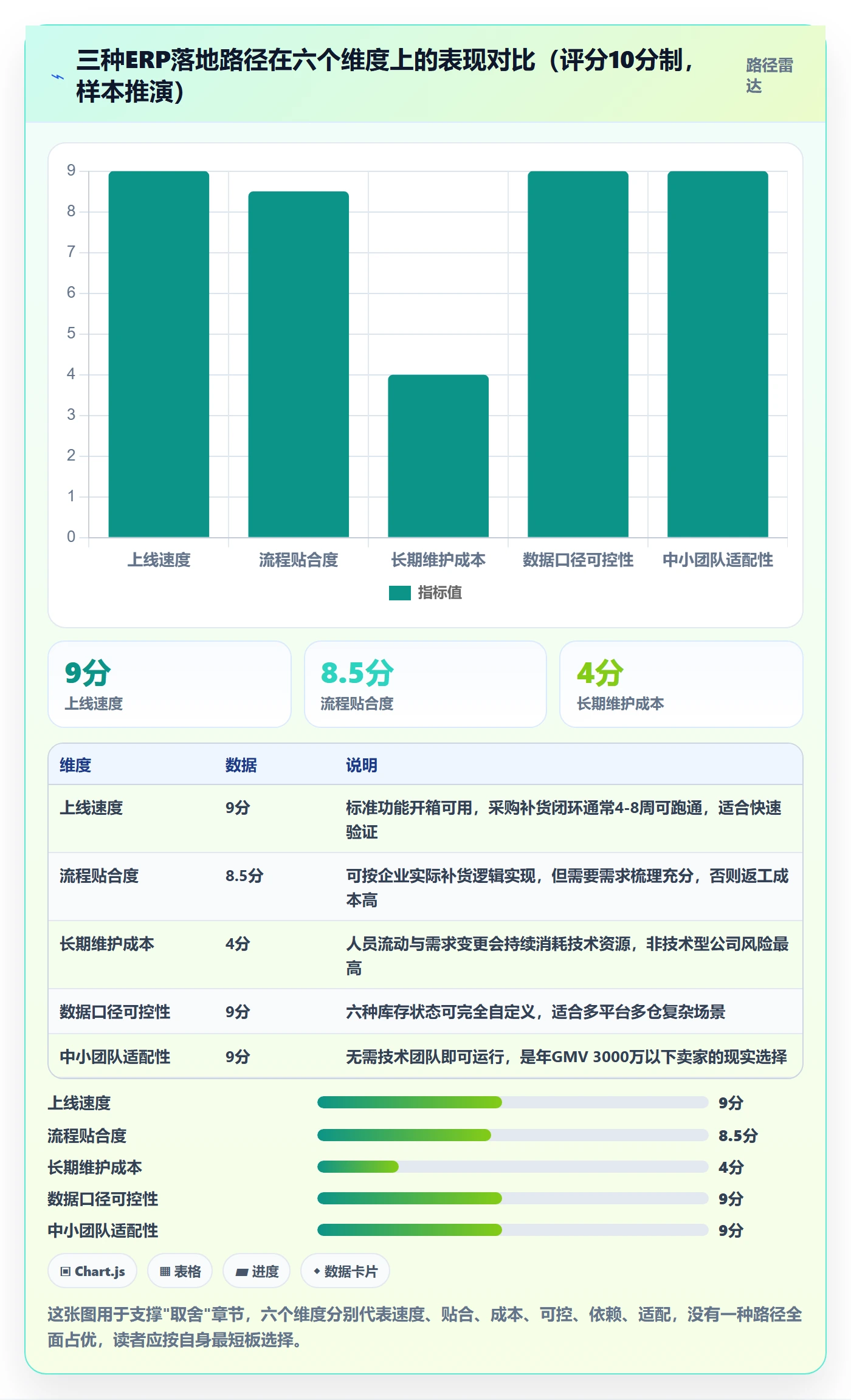Click the 中小团队适配性 progress bar
This screenshot has width=851, height=1400.
pyautogui.click(x=513, y=1230)
